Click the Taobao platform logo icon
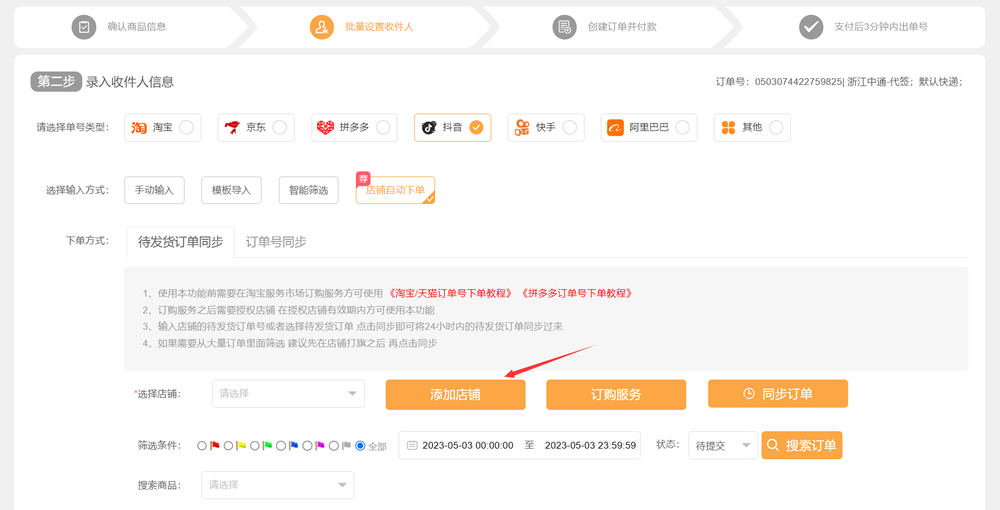 (139, 128)
